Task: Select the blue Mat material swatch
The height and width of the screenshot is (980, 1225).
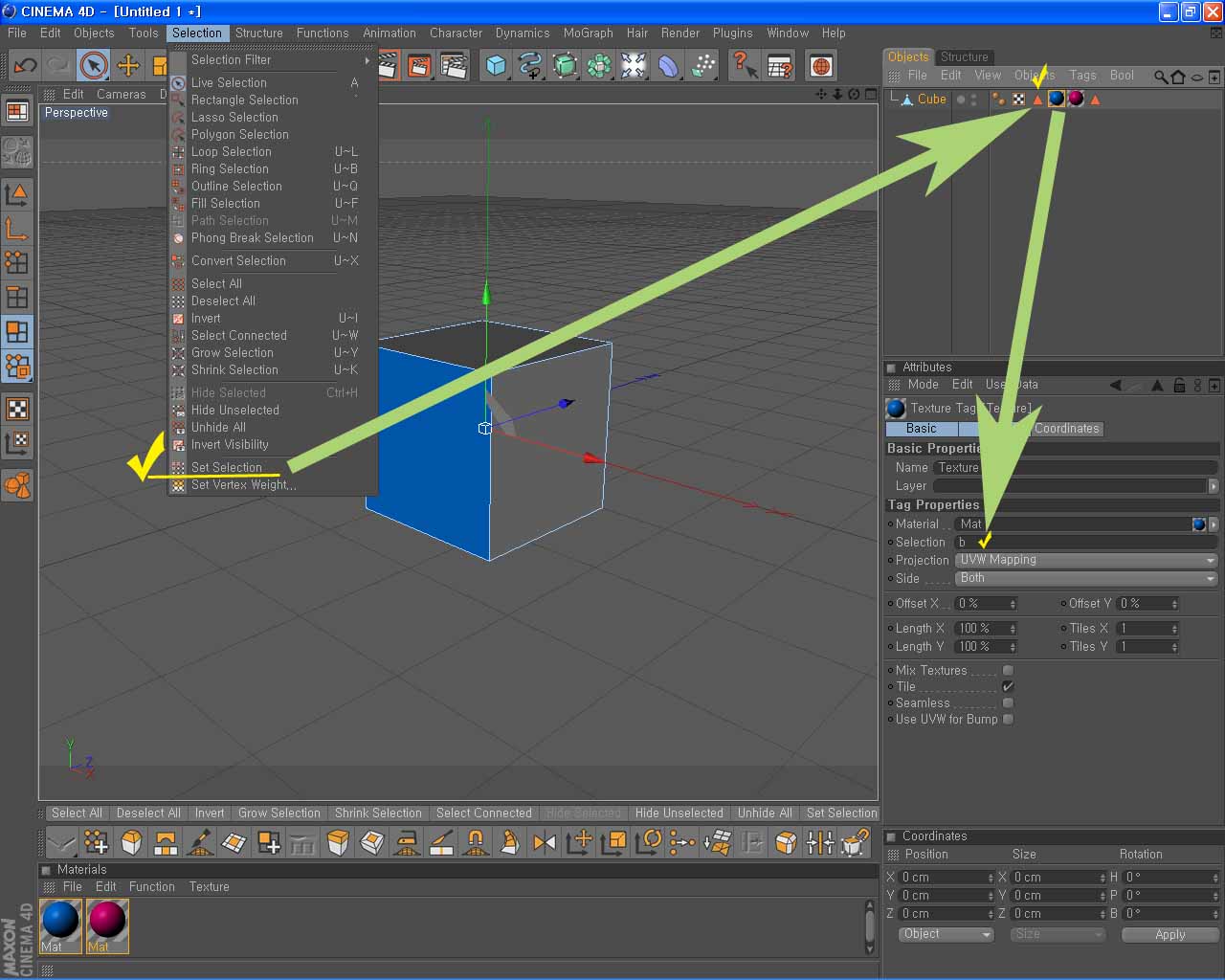Action: pyautogui.click(x=60, y=925)
